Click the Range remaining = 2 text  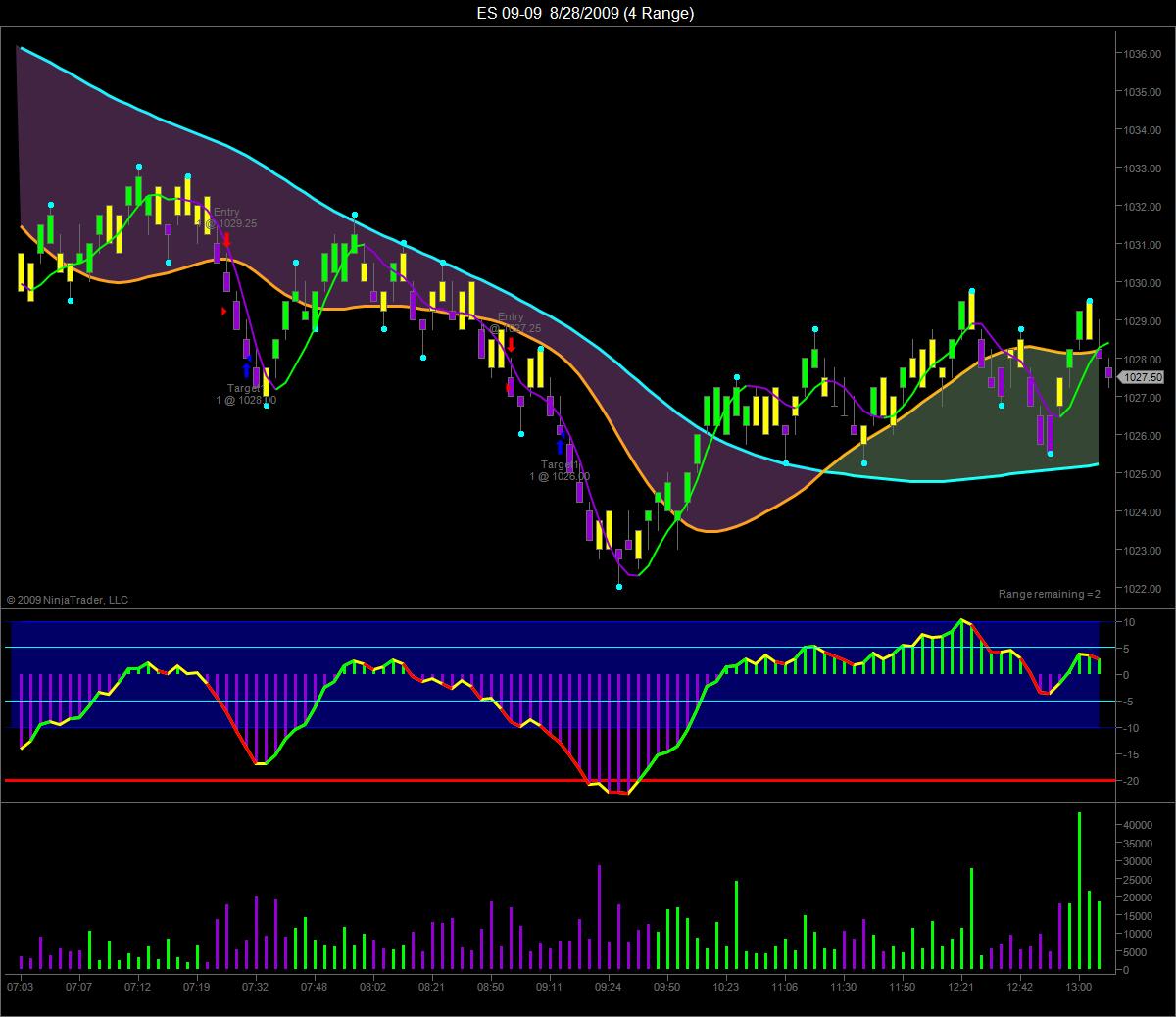pyautogui.click(x=1050, y=594)
